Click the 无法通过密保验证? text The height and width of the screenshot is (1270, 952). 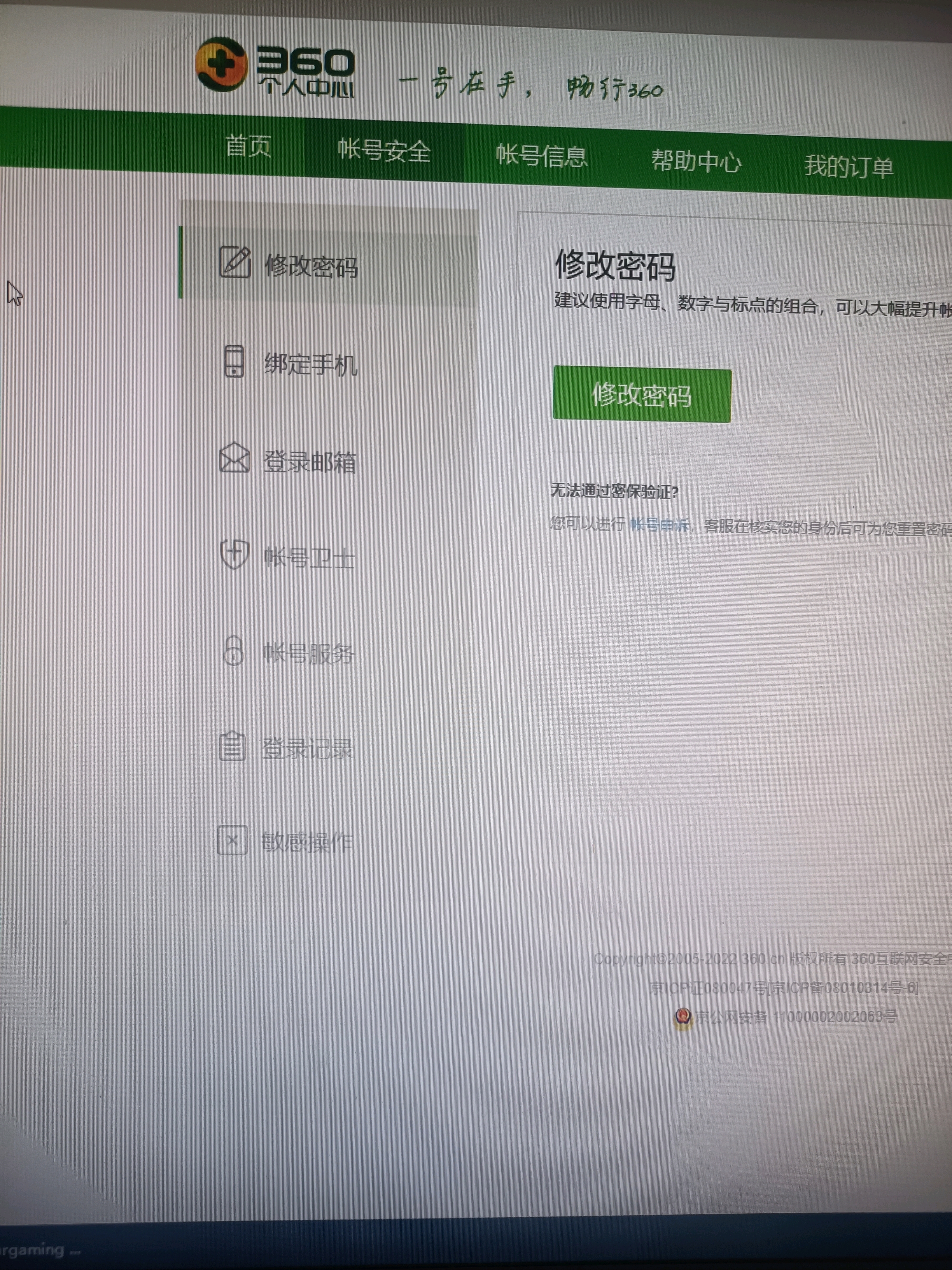(x=615, y=491)
